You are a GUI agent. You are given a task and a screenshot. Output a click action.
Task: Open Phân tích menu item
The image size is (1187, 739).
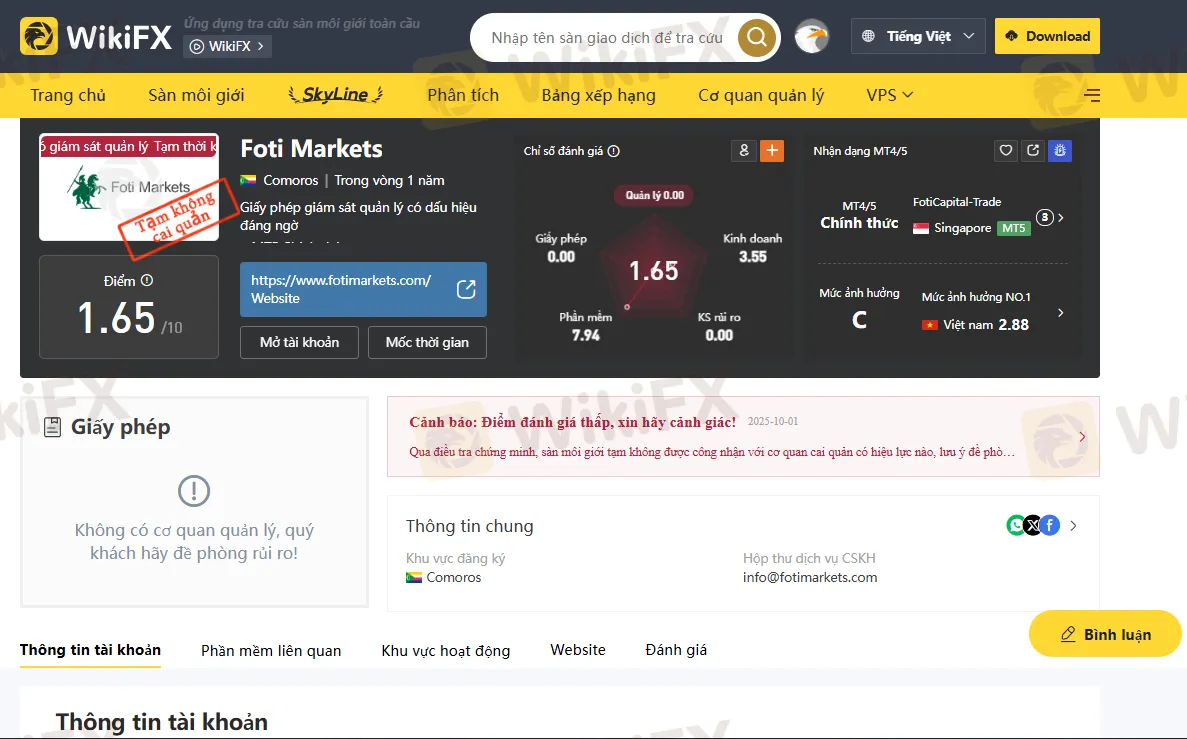[x=463, y=95]
